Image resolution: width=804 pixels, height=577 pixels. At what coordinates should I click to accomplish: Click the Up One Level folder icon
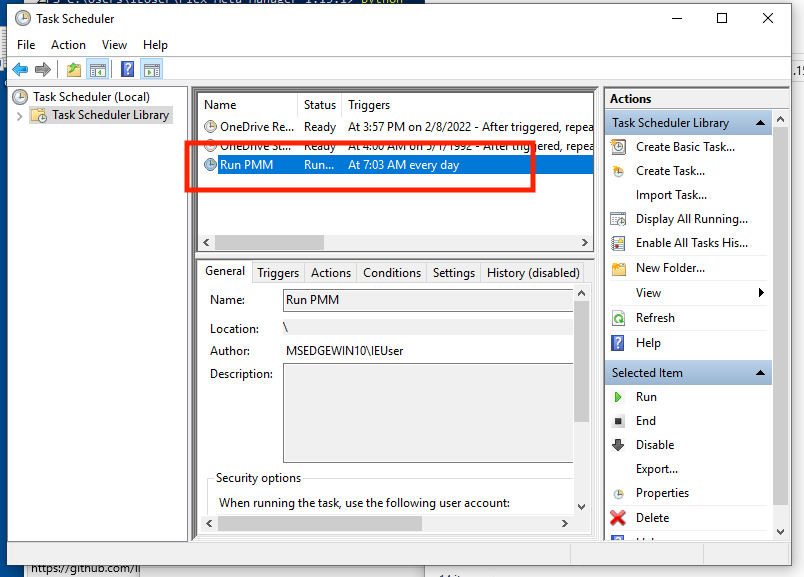pos(74,69)
